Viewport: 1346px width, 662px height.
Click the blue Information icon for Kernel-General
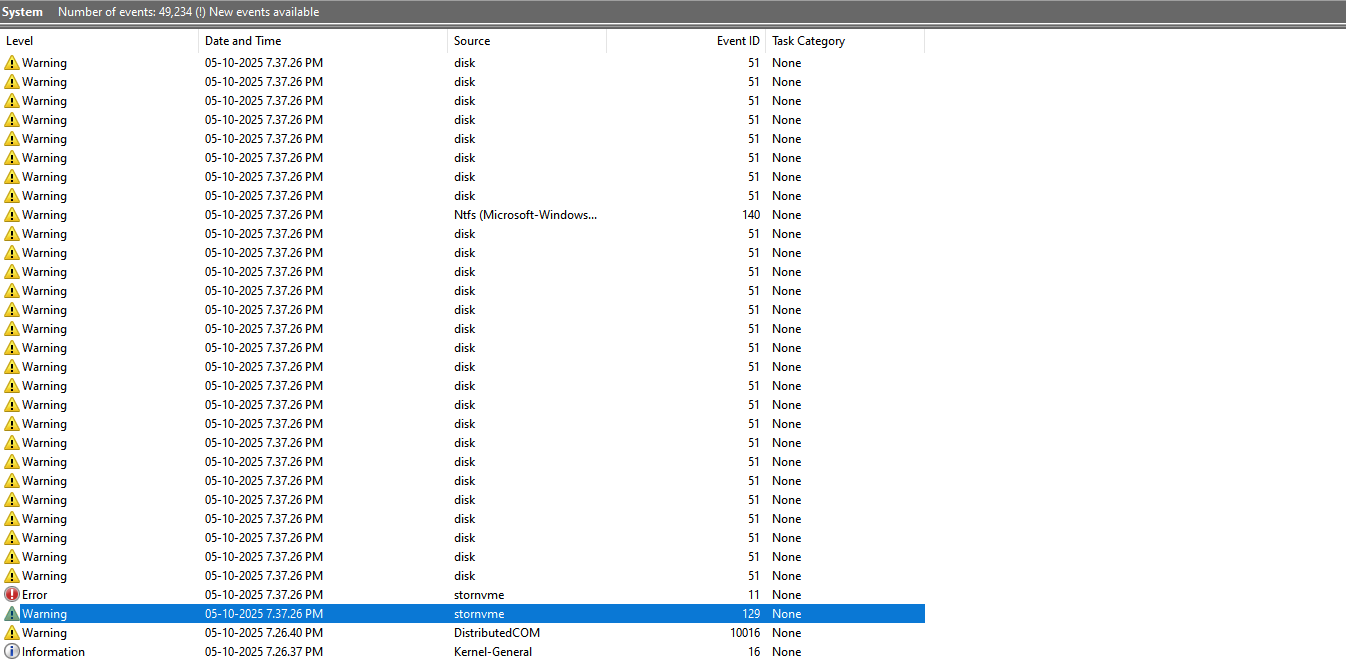12,652
